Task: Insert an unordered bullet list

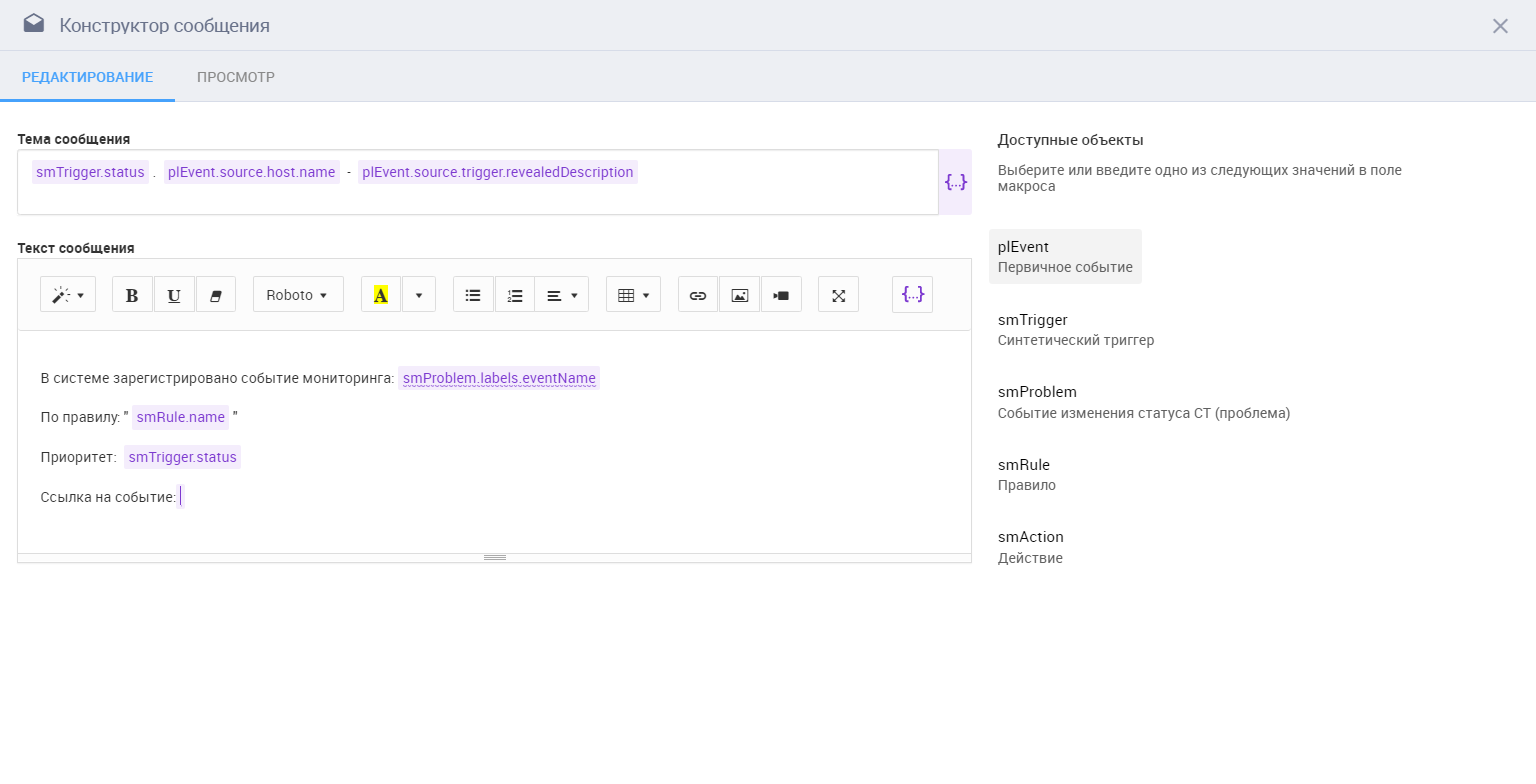Action: [x=473, y=295]
